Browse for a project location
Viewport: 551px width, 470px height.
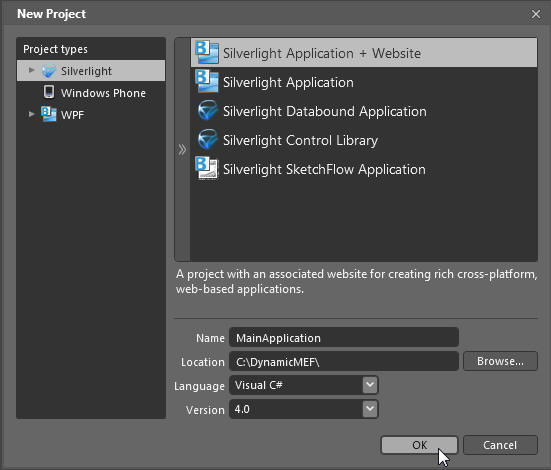point(500,361)
